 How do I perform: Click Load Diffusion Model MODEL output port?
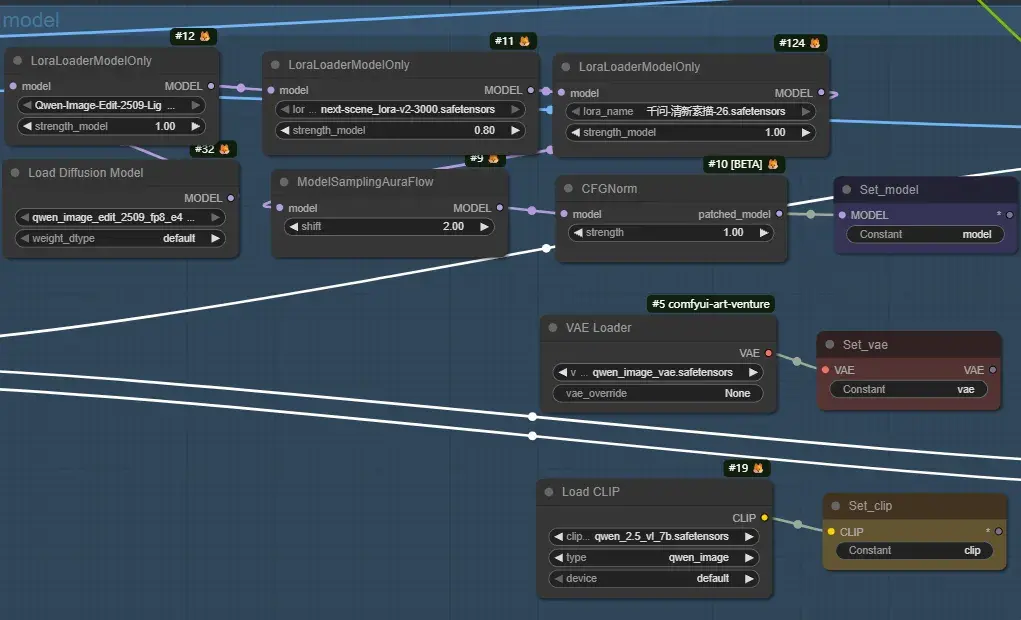tap(231, 198)
